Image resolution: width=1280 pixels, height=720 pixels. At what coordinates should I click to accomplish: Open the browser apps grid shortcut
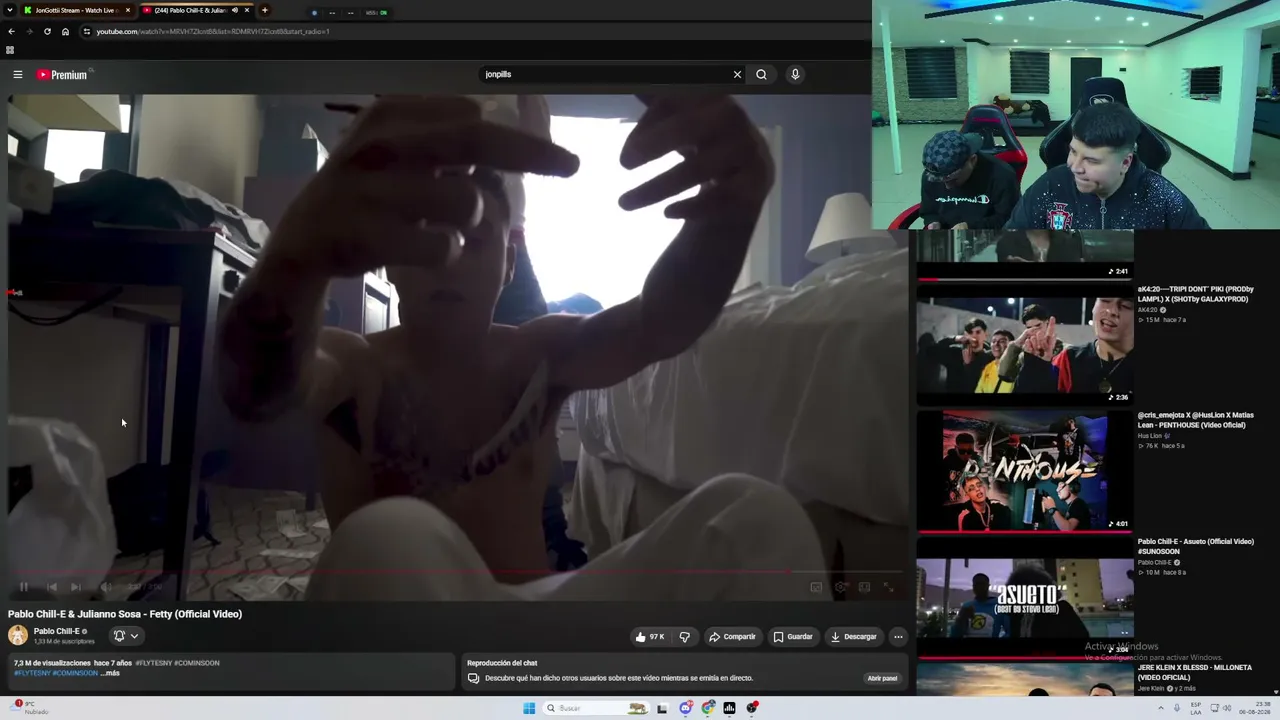tap(10, 50)
